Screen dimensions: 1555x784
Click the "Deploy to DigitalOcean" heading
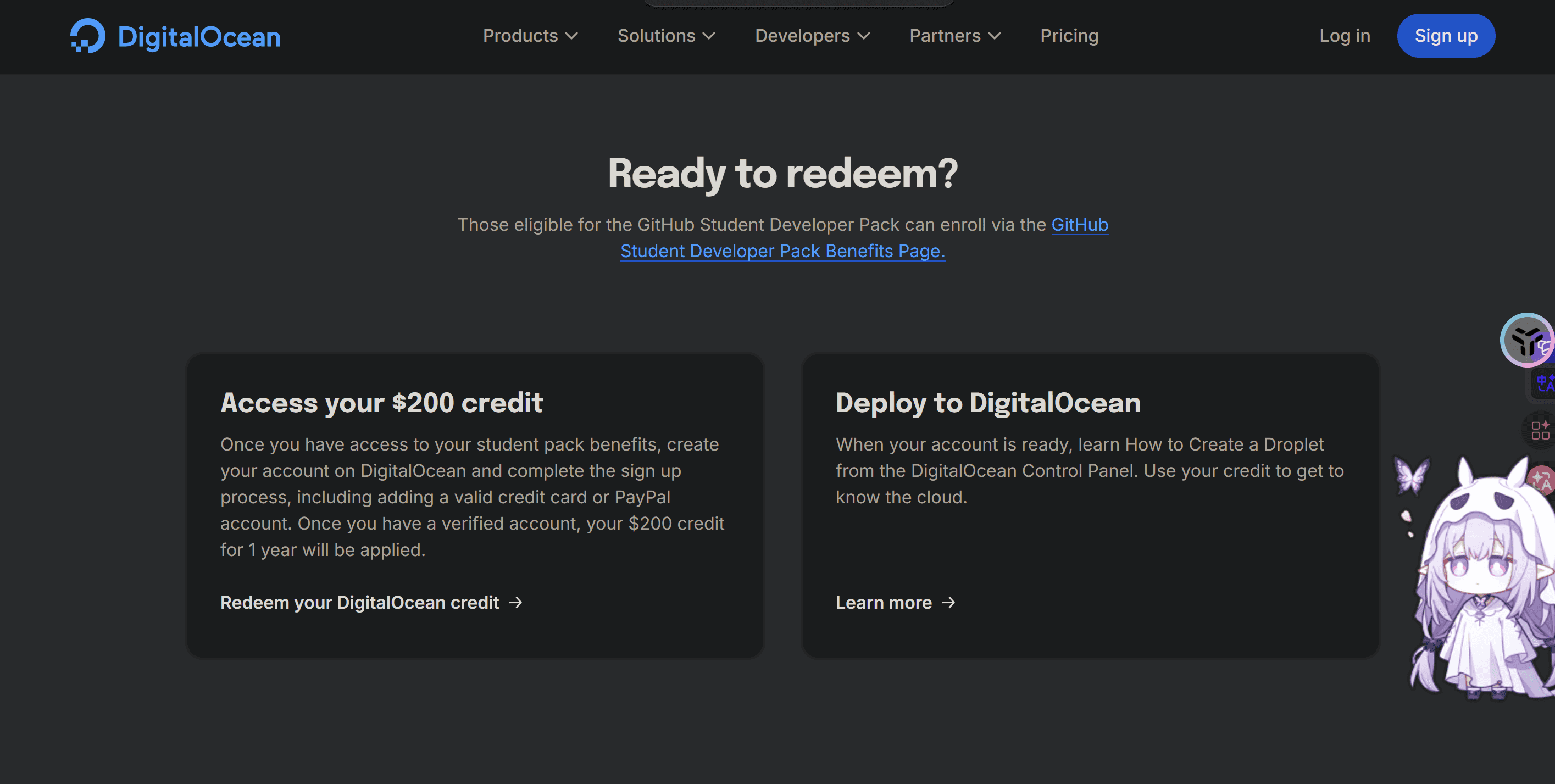pyautogui.click(x=988, y=403)
